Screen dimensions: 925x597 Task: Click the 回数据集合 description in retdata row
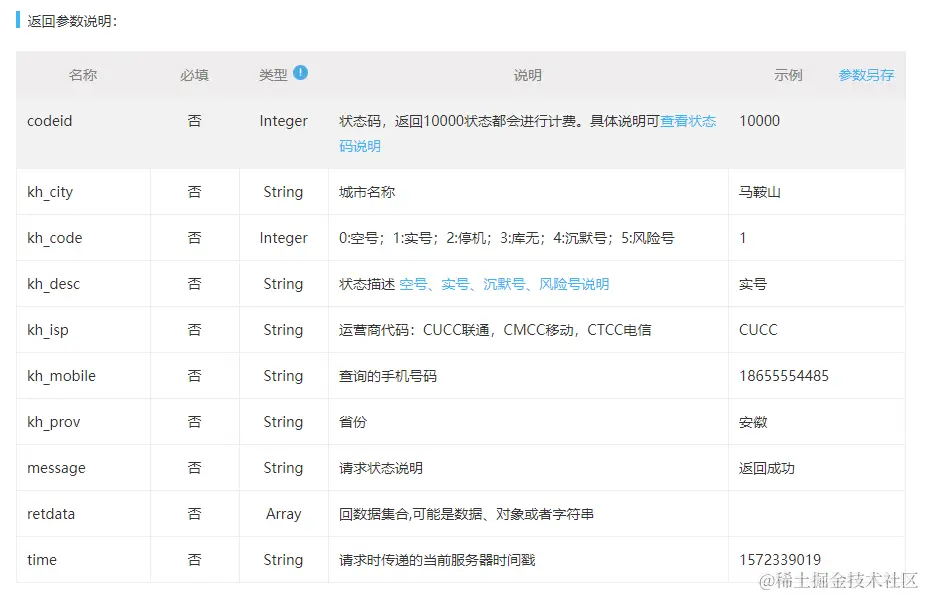[x=466, y=514]
